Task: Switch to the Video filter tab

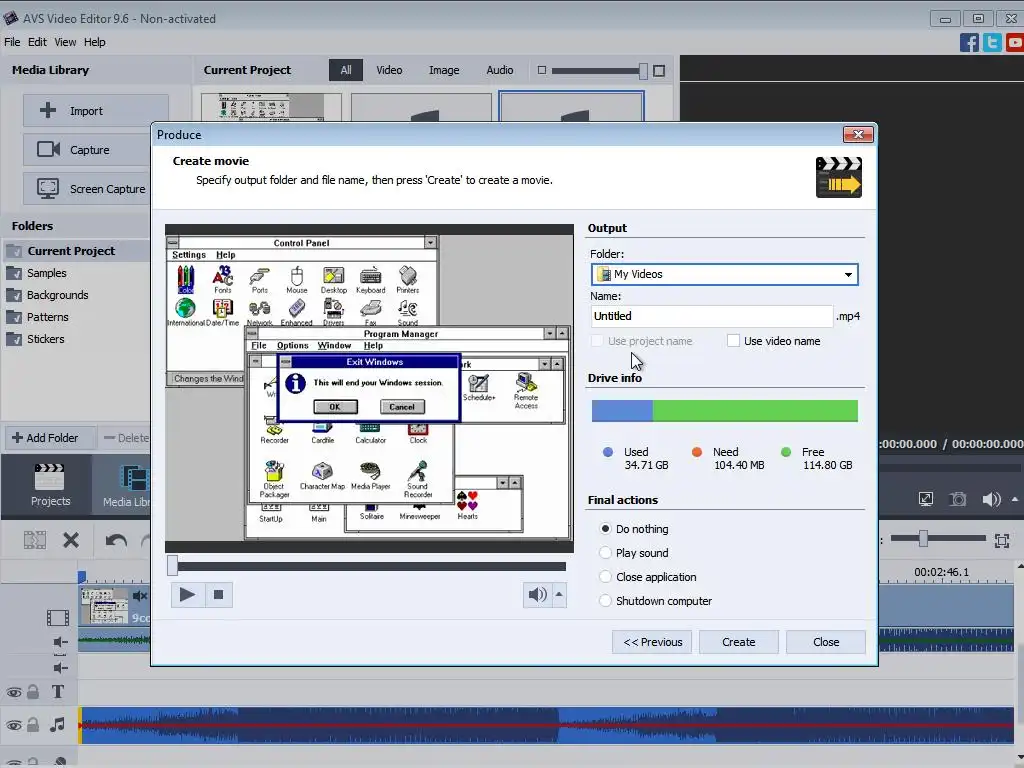Action: tap(389, 71)
